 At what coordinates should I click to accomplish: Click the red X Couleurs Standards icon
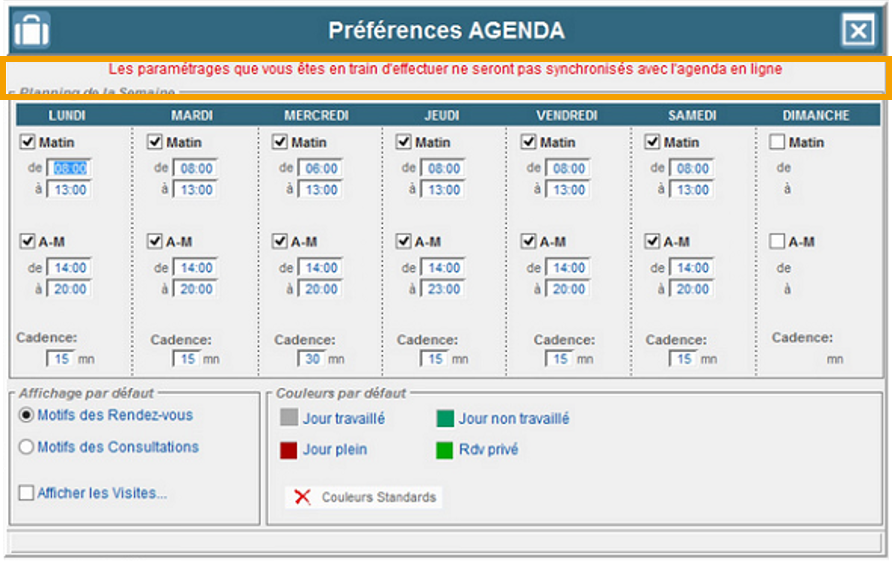pyautogui.click(x=303, y=497)
